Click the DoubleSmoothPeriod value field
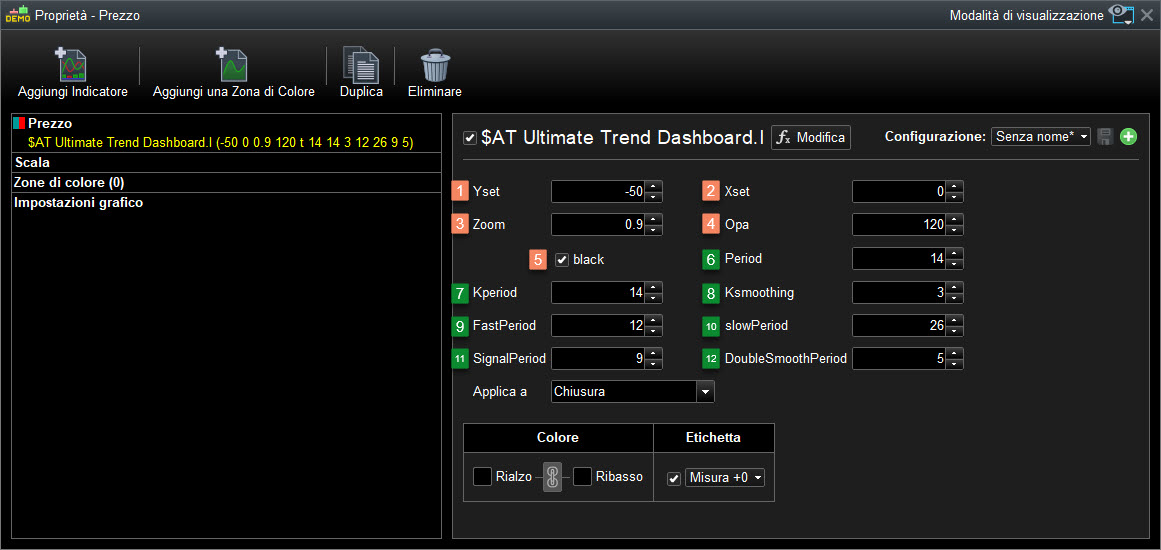1161x550 pixels. point(899,359)
